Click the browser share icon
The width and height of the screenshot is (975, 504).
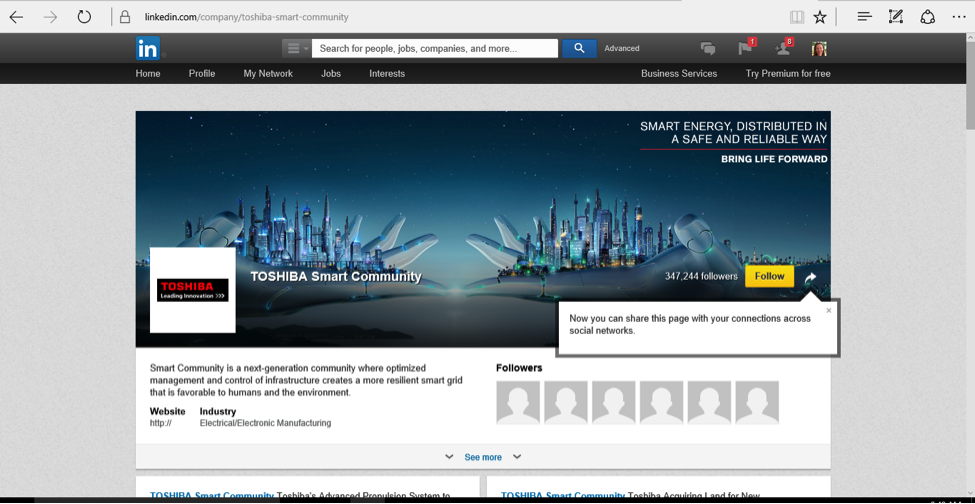pos(927,17)
